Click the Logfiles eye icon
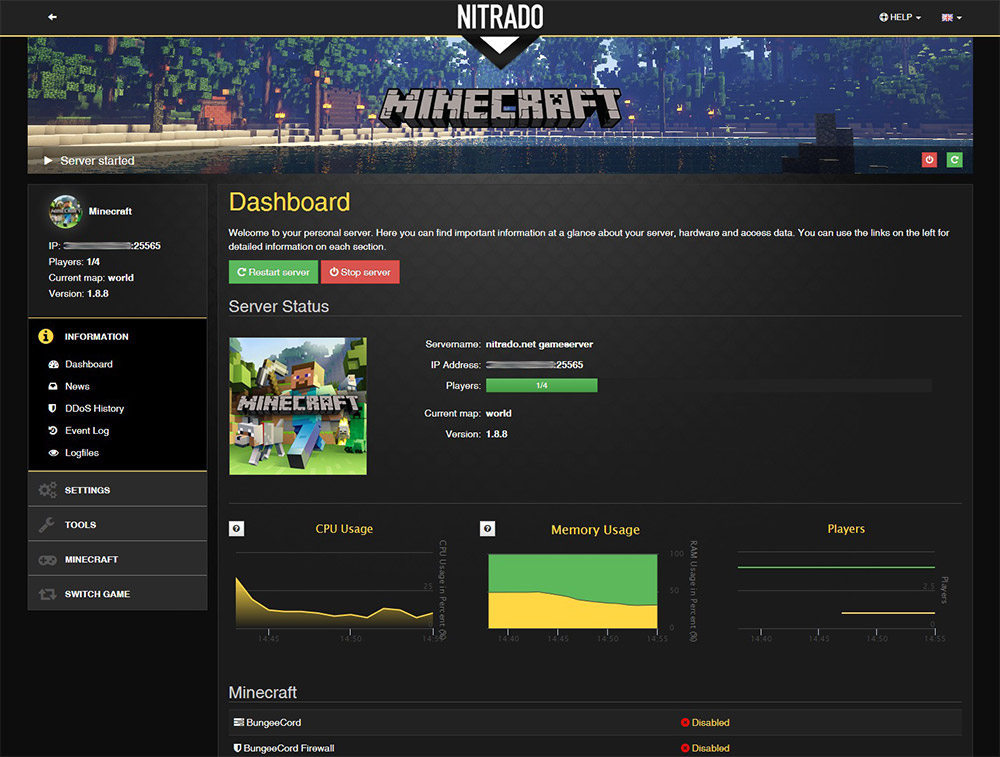The image size is (1000, 757). click(x=54, y=453)
